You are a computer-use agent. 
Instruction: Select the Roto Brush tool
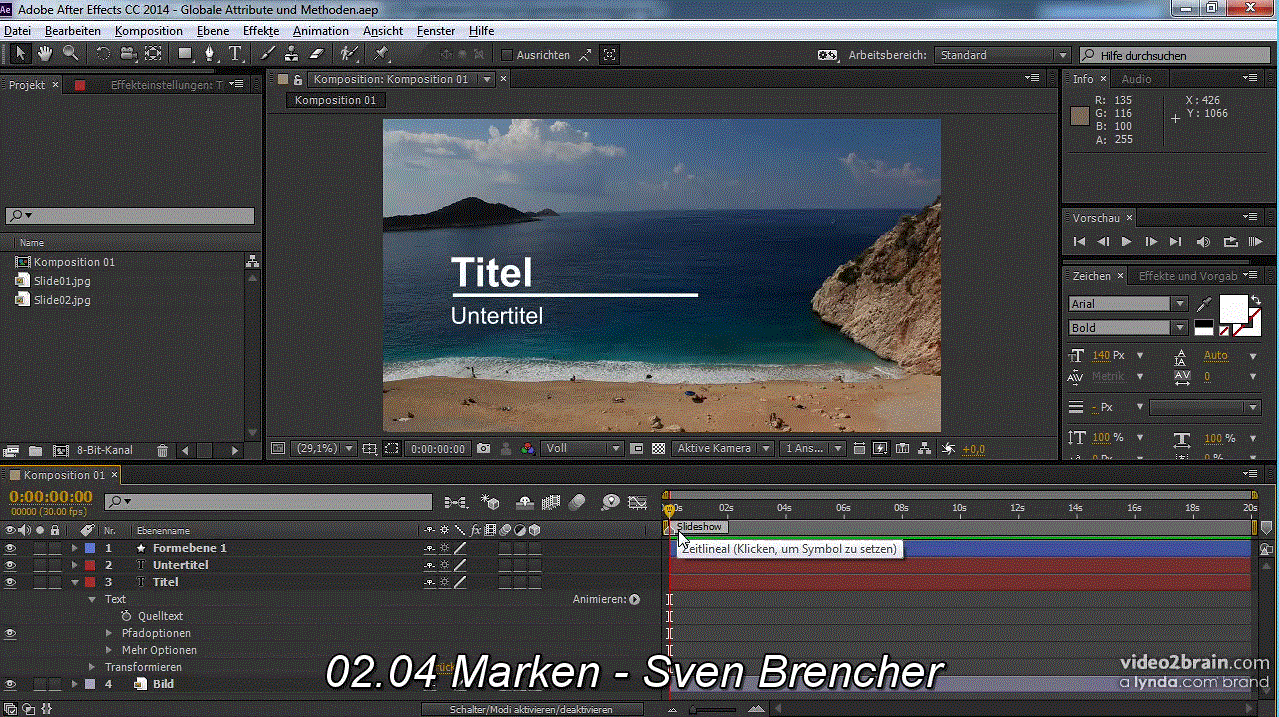click(x=349, y=54)
